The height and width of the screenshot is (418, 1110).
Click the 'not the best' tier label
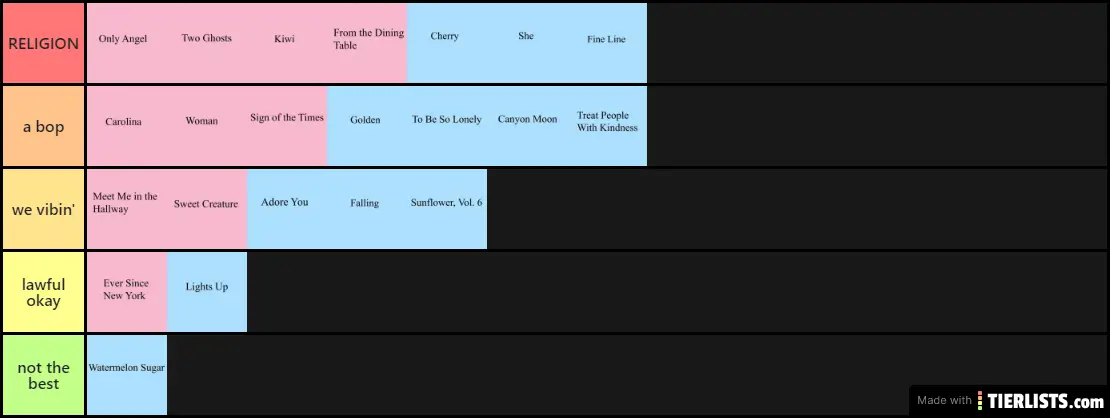[43, 375]
